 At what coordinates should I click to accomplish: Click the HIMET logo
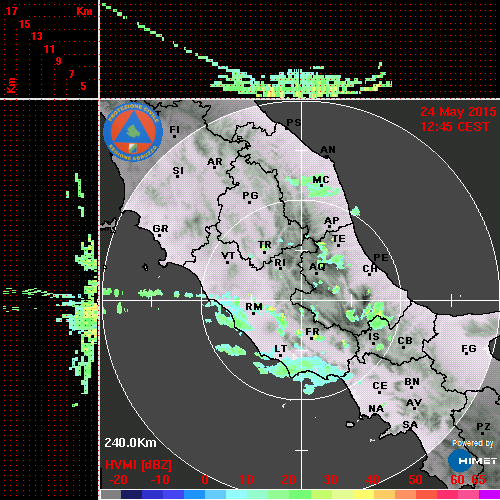[472, 461]
